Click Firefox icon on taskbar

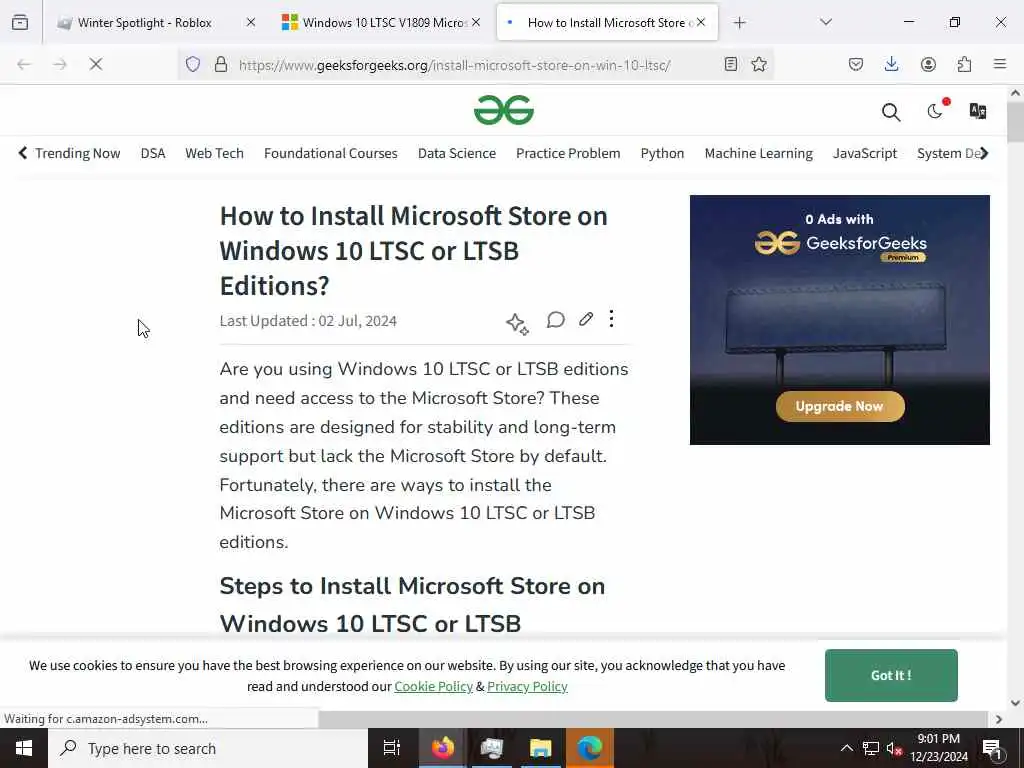(x=442, y=748)
